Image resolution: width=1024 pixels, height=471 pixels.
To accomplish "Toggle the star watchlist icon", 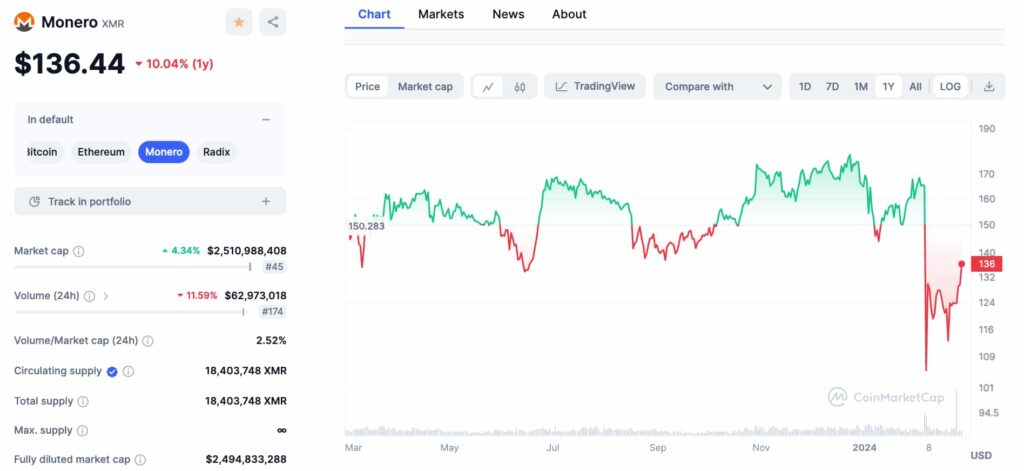I will [x=239, y=22].
